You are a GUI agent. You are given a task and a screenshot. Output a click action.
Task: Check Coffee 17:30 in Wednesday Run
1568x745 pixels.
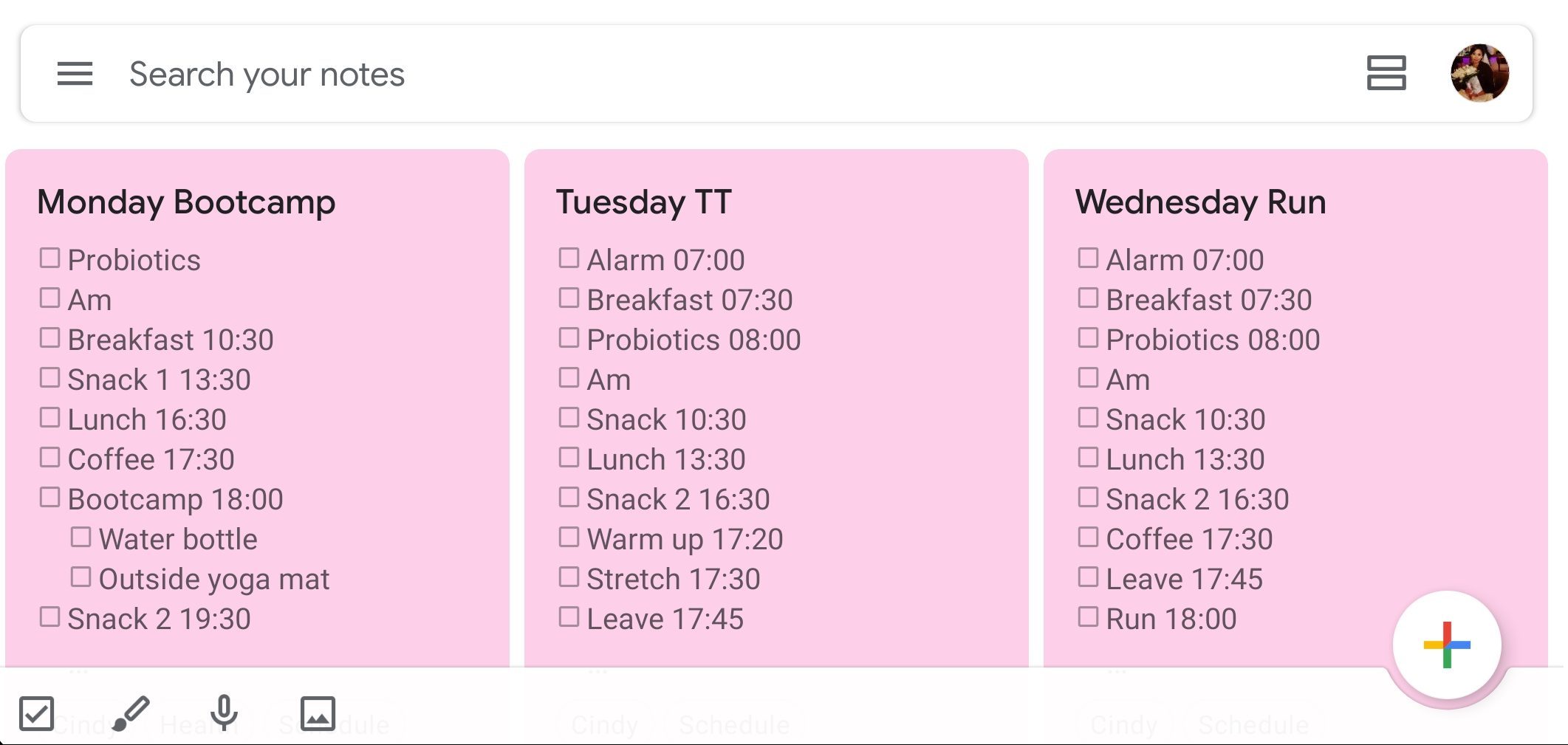[1088, 538]
